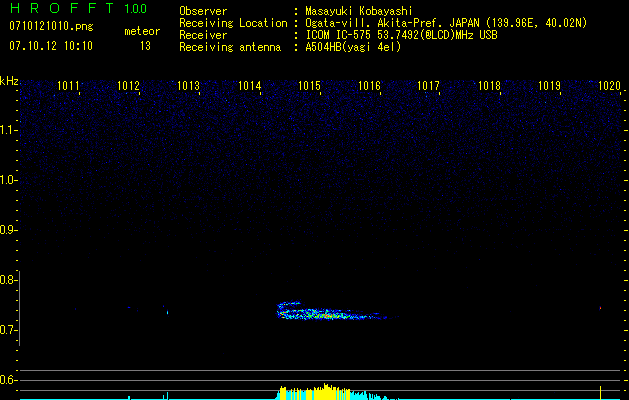This screenshot has width=629, height=400.
Task: Click the Observer label
Action: (203, 11)
